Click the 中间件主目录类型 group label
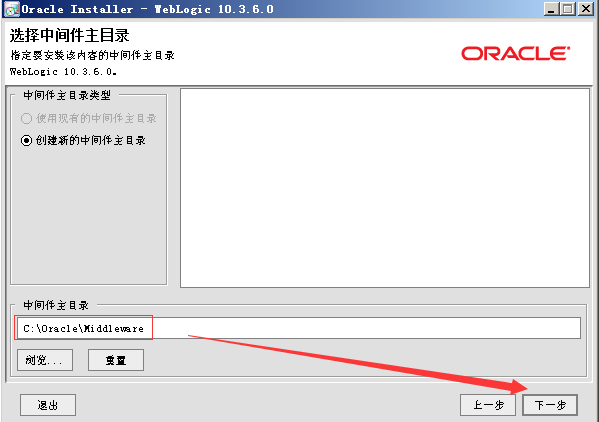Screen dimensions: 599x422 (x=67, y=95)
